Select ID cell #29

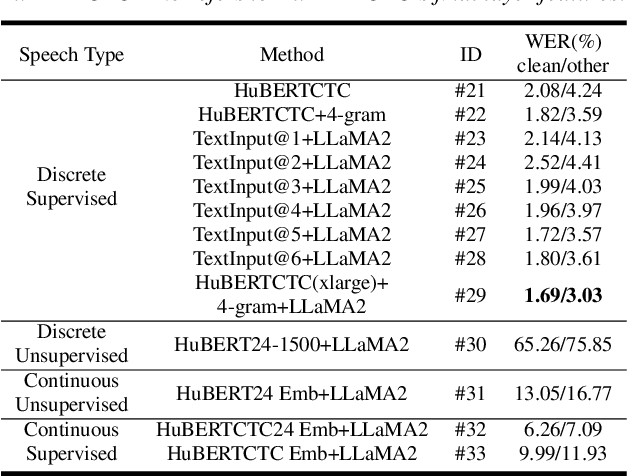click(470, 294)
